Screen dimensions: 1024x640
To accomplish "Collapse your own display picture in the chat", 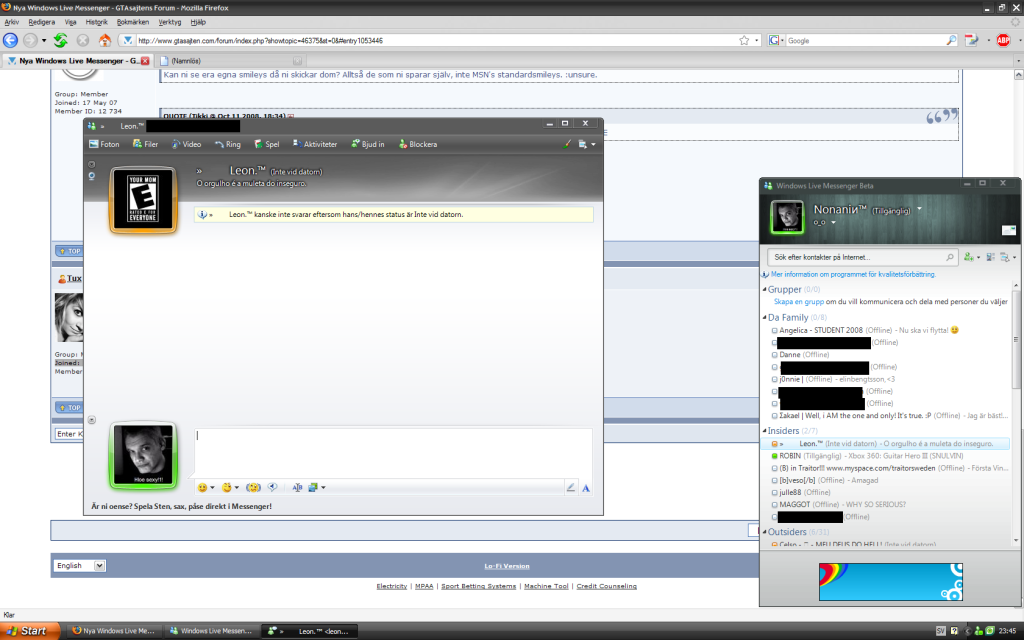I will point(91,420).
